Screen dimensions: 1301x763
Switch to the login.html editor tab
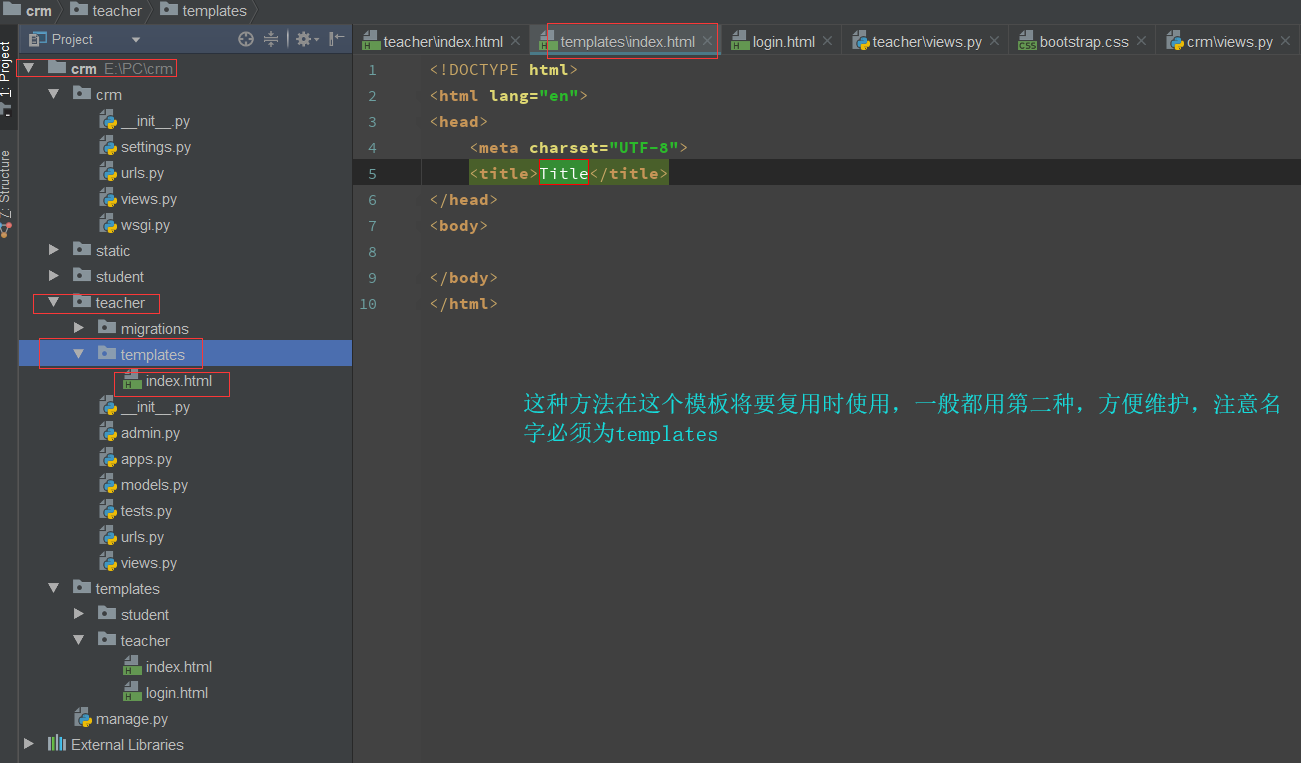pos(783,41)
